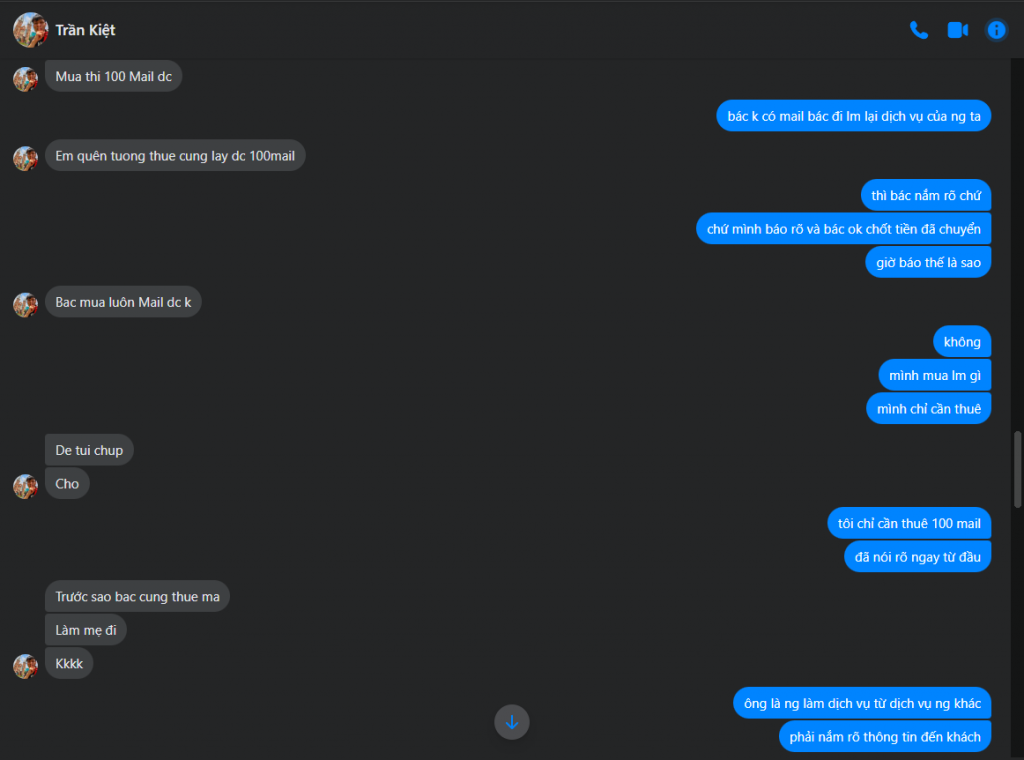Click the sent message 'không'
The height and width of the screenshot is (760, 1024).
point(962,341)
